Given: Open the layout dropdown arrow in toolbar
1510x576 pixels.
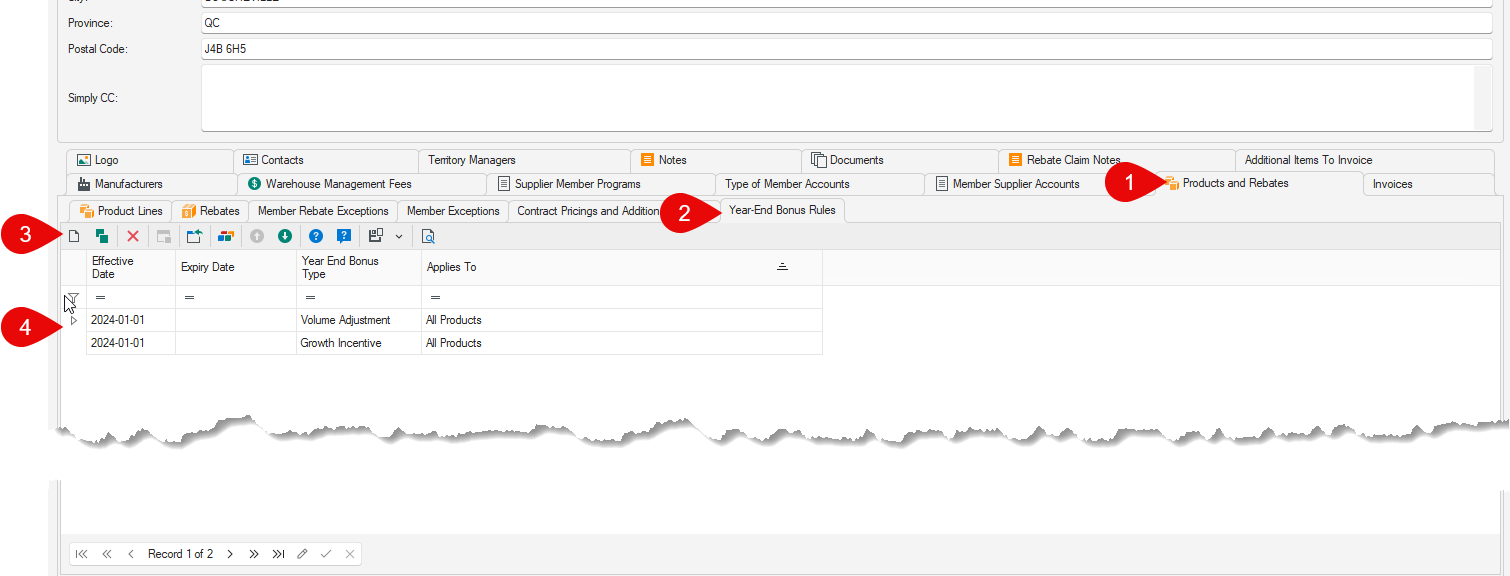Looking at the screenshot, I should (399, 236).
